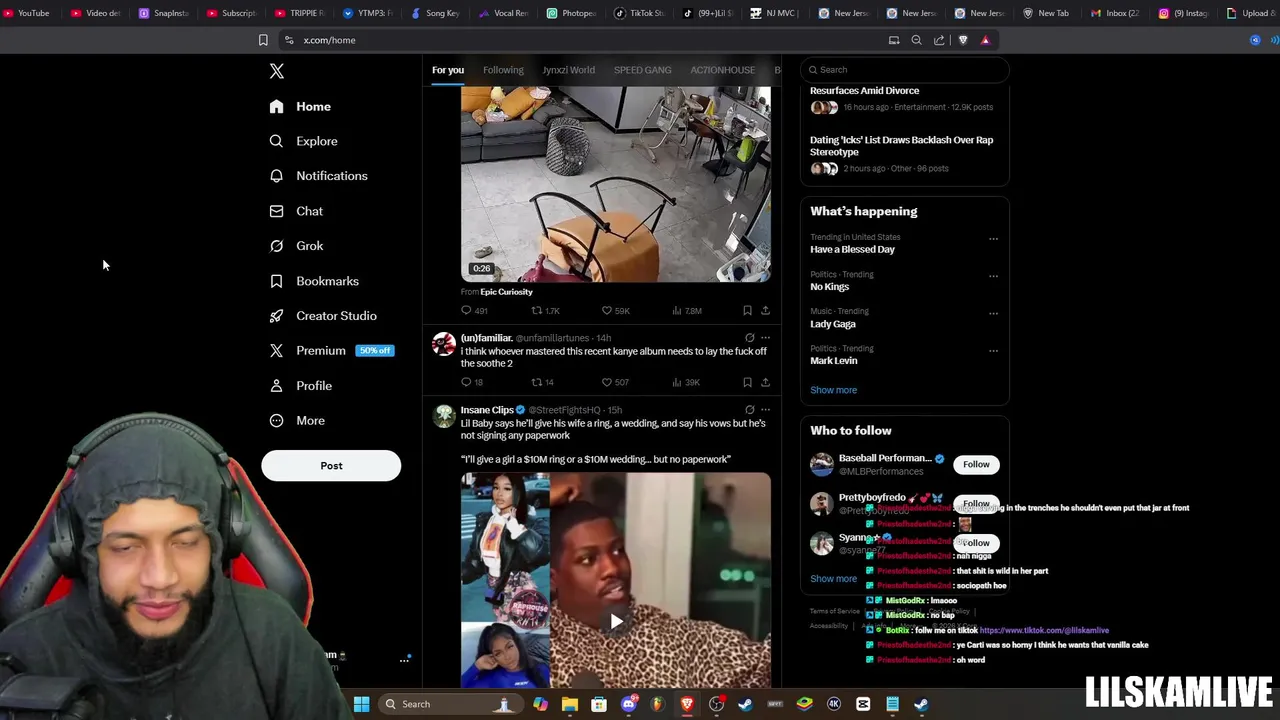Open the Brave Rewards triangle icon
The width and height of the screenshot is (1280, 720).
[985, 40]
